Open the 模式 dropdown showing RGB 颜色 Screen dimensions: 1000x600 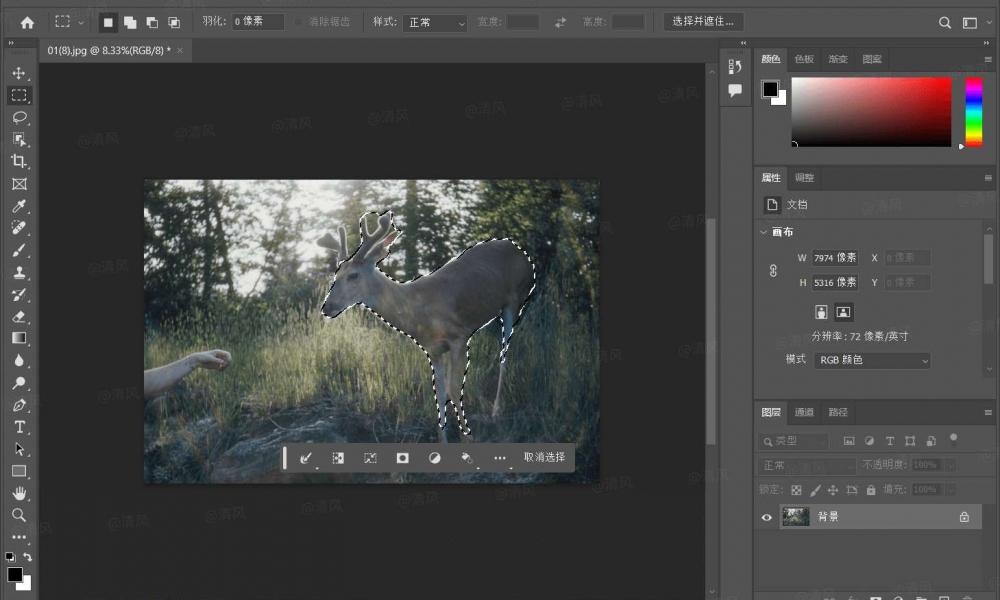click(x=871, y=360)
